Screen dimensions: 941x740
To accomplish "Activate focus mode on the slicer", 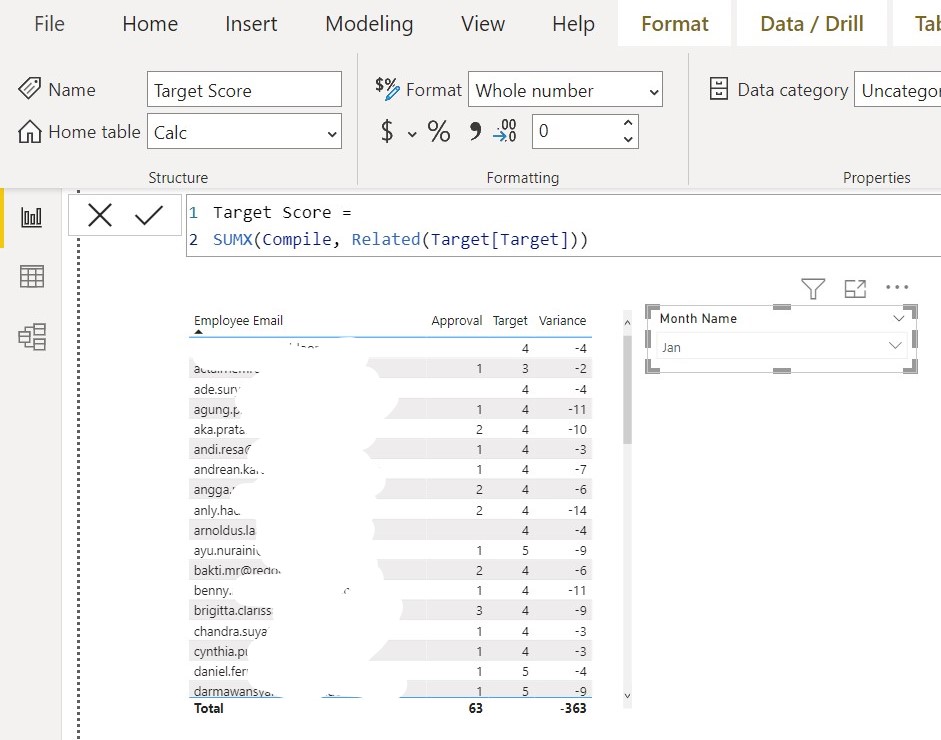I will [855, 289].
